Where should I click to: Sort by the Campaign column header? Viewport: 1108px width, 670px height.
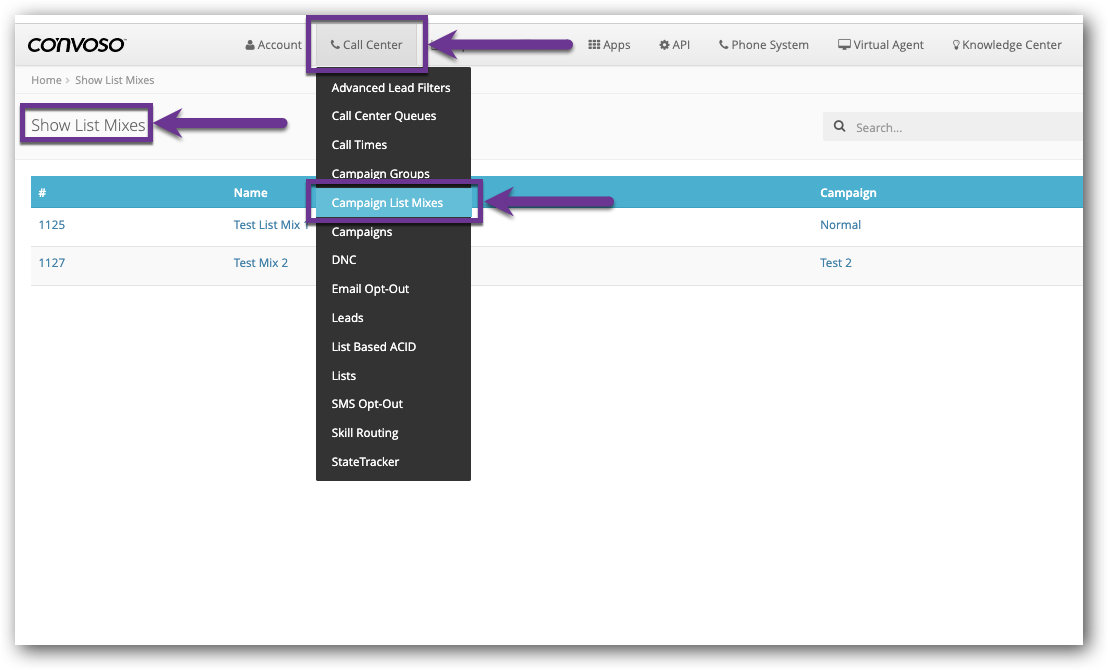[848, 193]
